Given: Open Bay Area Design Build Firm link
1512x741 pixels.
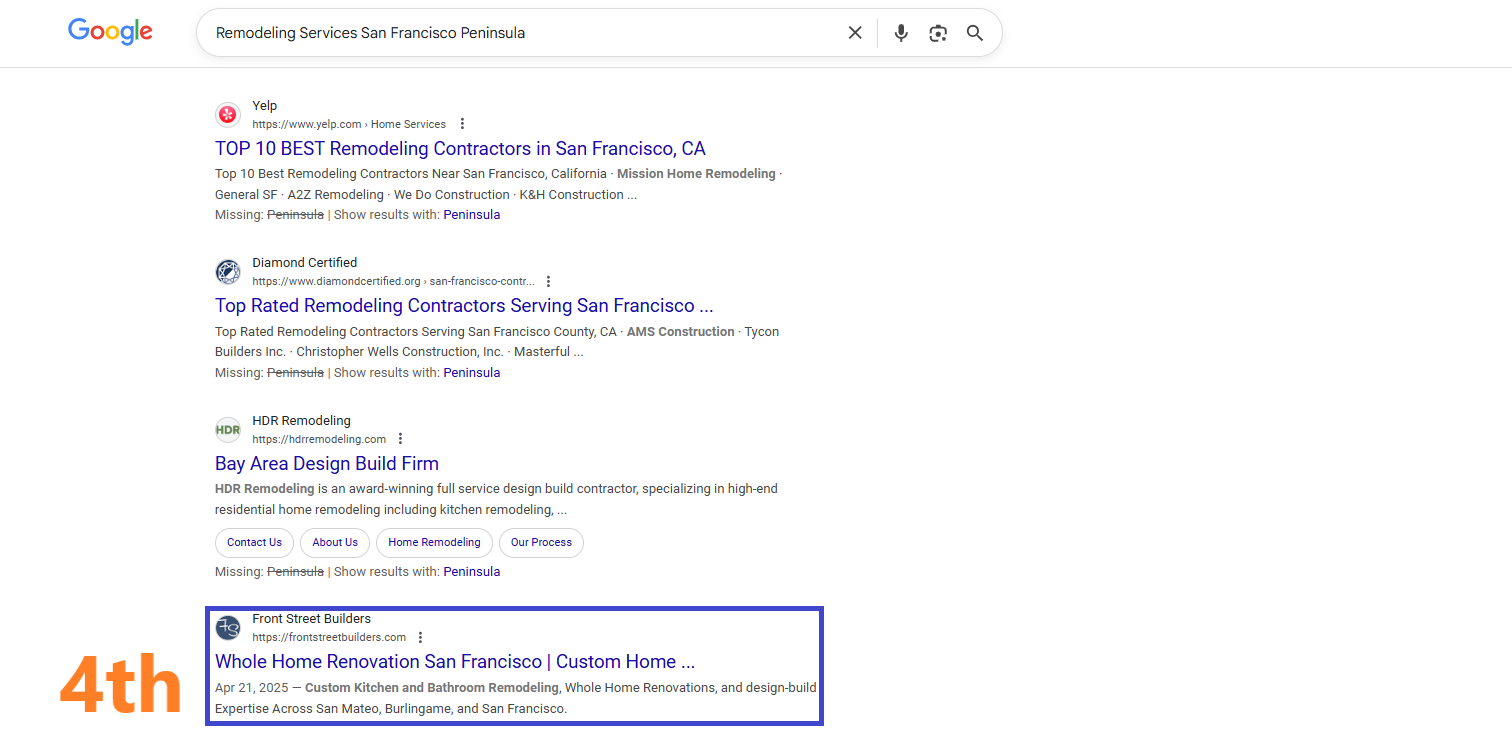Looking at the screenshot, I should coord(327,464).
